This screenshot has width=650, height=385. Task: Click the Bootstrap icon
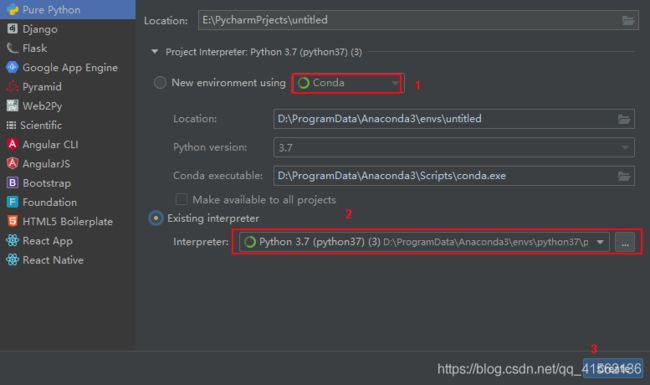(x=12, y=183)
